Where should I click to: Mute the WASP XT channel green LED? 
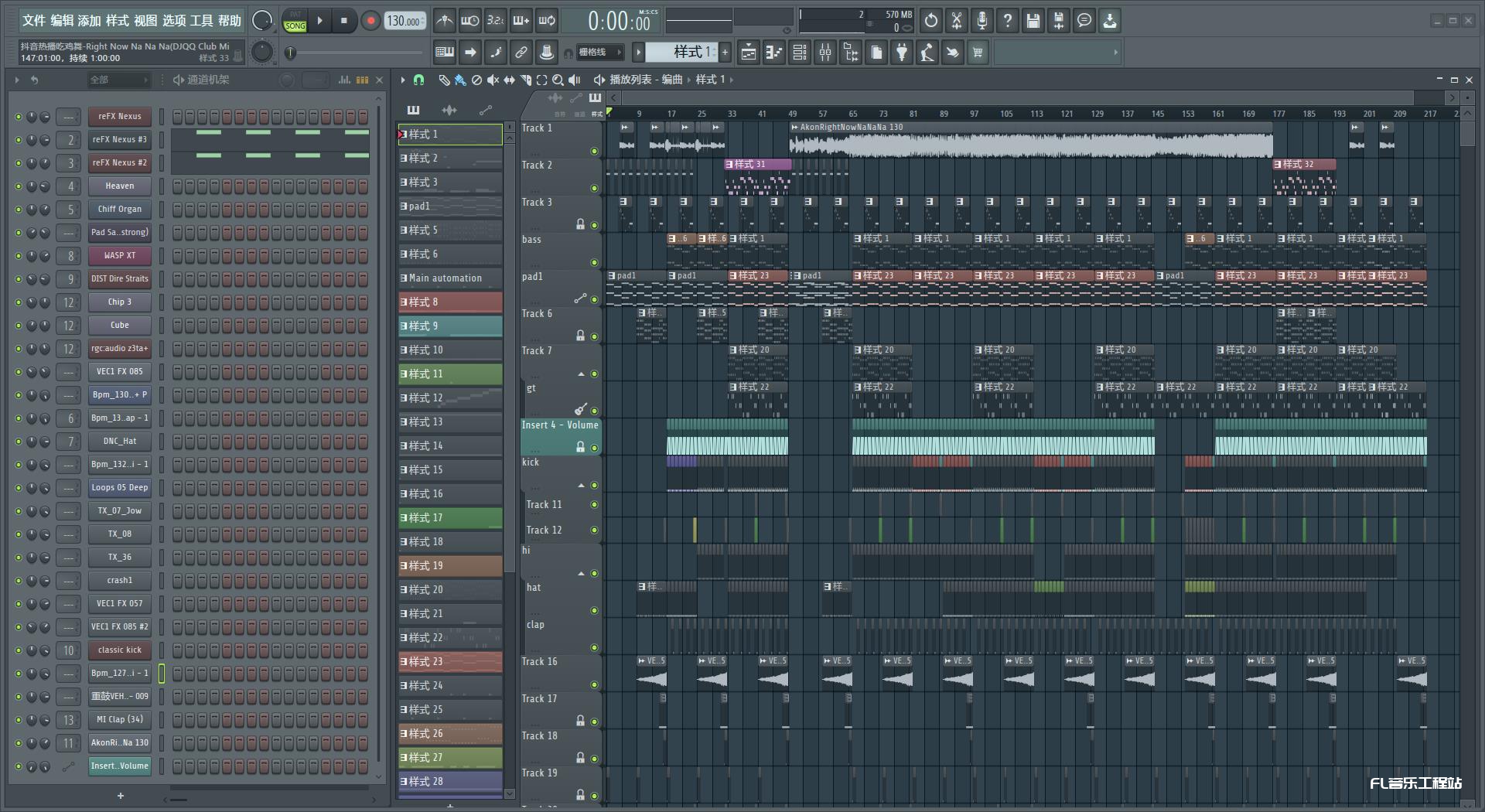pyautogui.click(x=18, y=256)
